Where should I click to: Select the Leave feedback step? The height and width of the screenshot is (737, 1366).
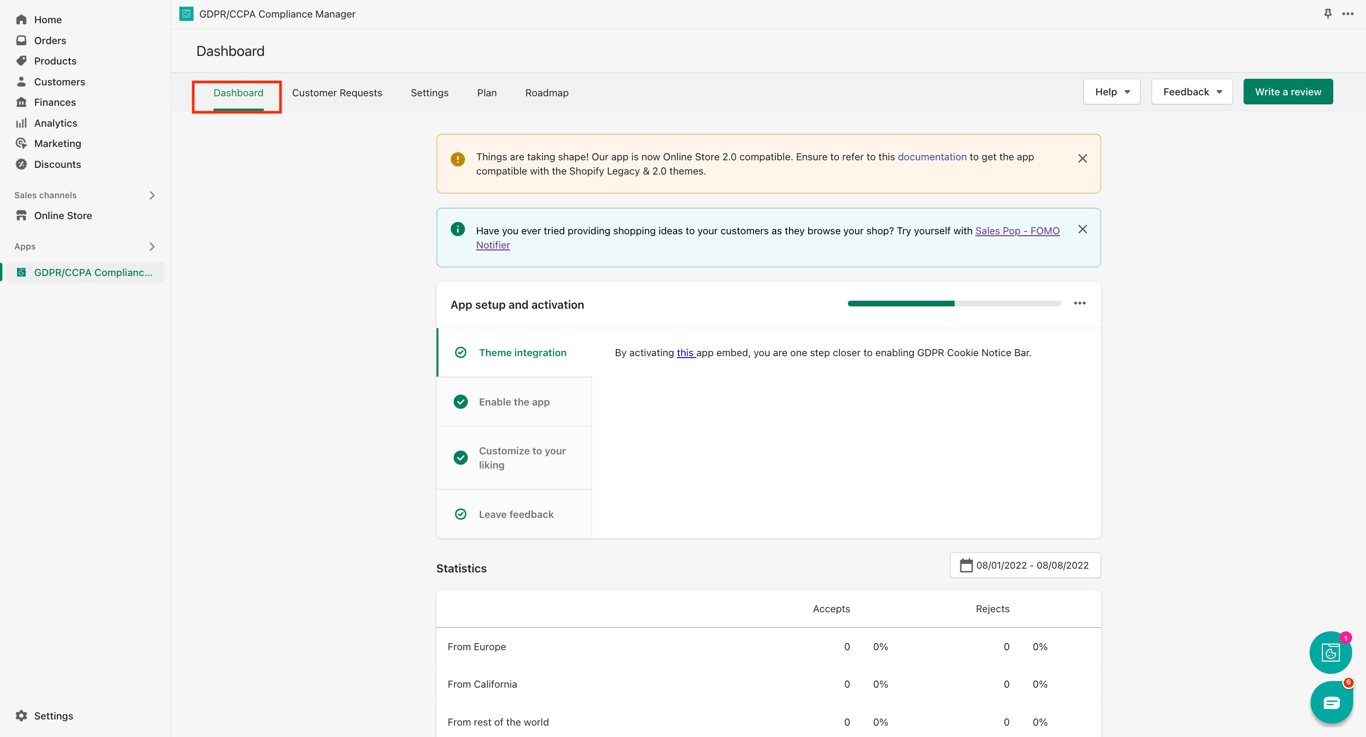(x=515, y=514)
